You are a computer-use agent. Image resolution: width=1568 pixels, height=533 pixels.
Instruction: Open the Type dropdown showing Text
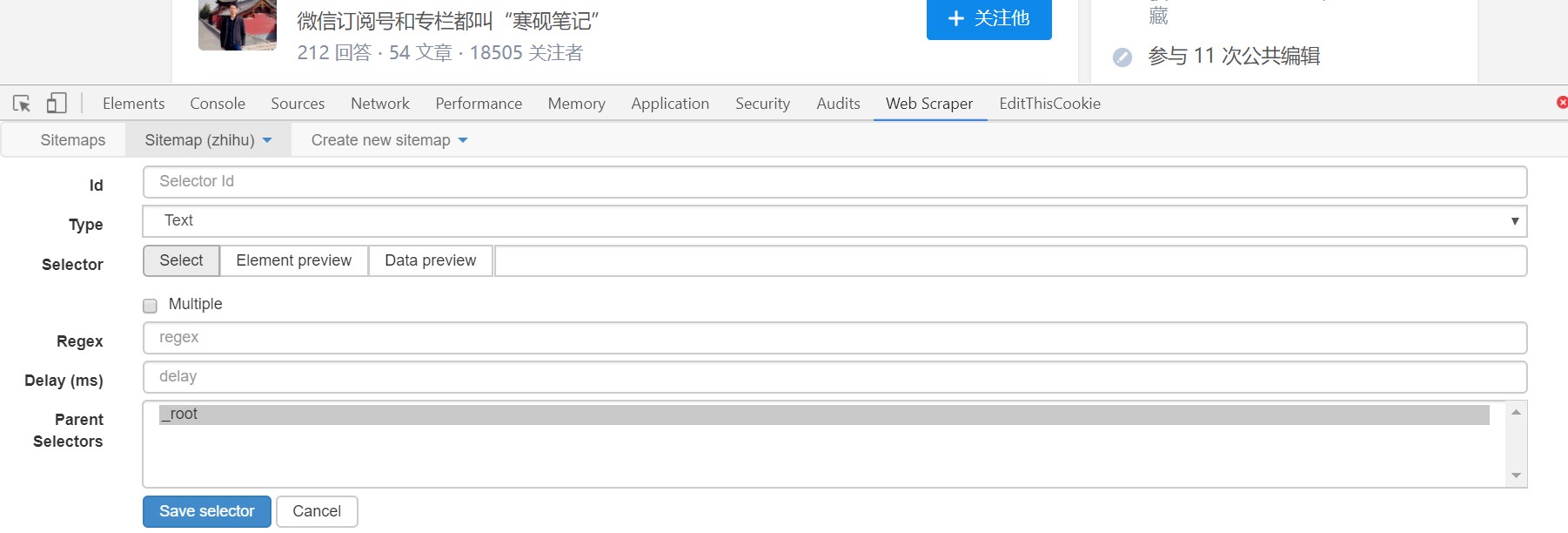click(x=834, y=221)
